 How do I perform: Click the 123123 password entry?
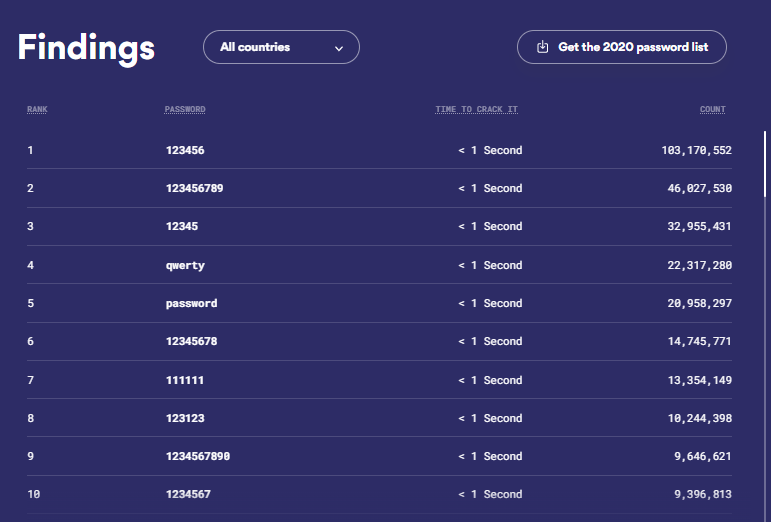click(x=185, y=418)
